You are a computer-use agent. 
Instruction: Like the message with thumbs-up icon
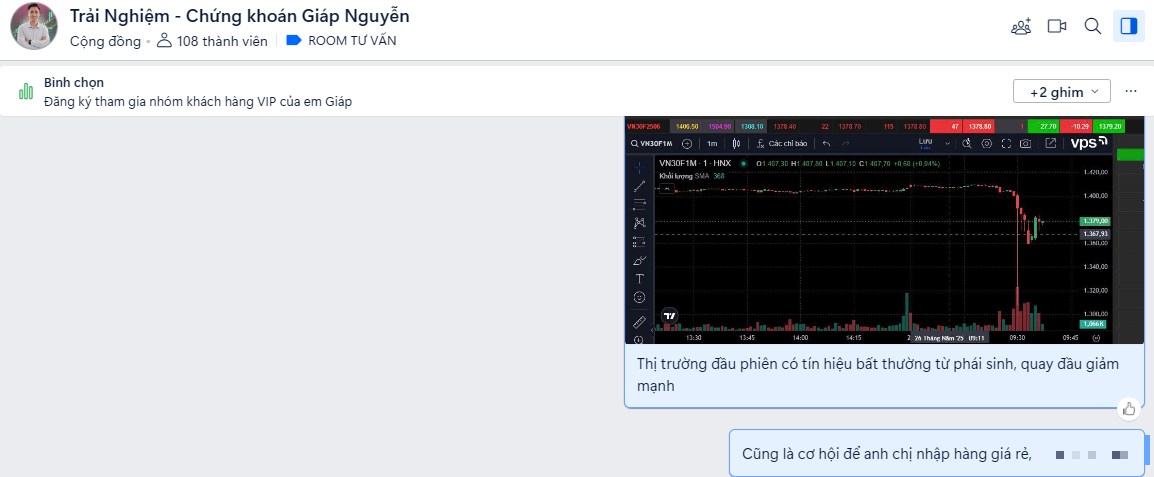[x=1129, y=408]
